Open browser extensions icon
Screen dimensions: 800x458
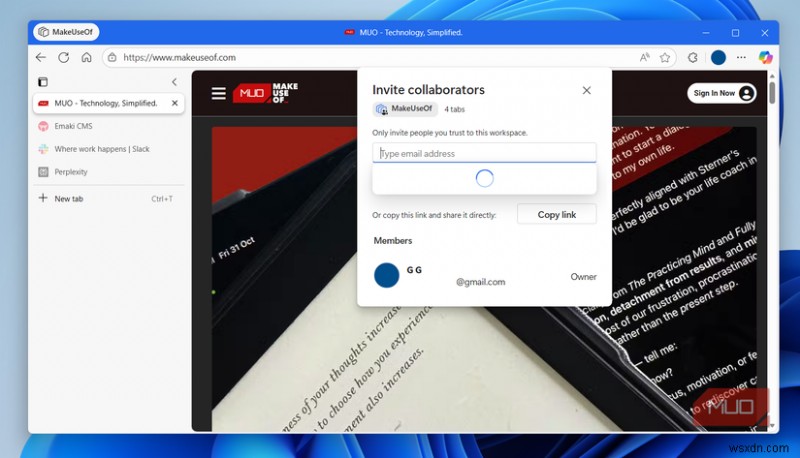693,58
